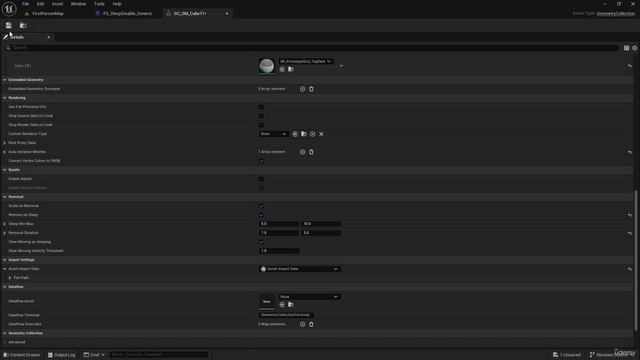Click Slow Moving Velocity Threshold value field
The width and height of the screenshot is (640, 360).
[x=279, y=251]
